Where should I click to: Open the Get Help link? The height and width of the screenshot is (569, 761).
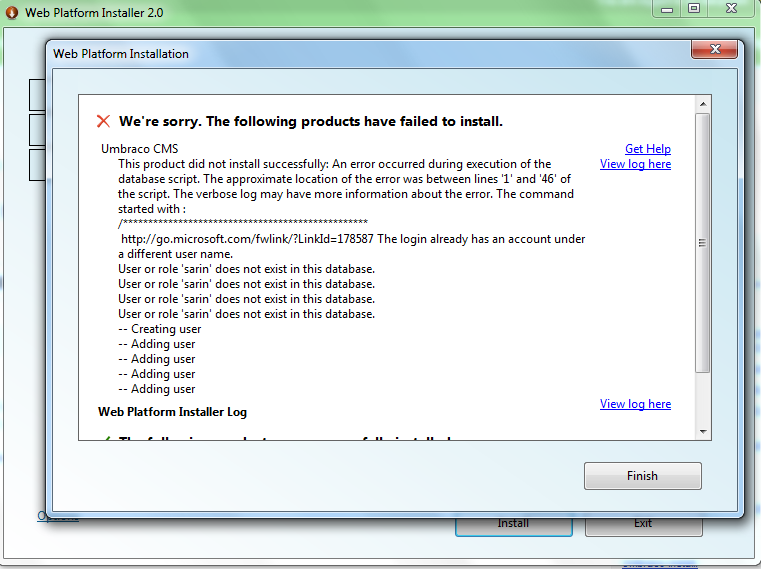[x=647, y=149]
